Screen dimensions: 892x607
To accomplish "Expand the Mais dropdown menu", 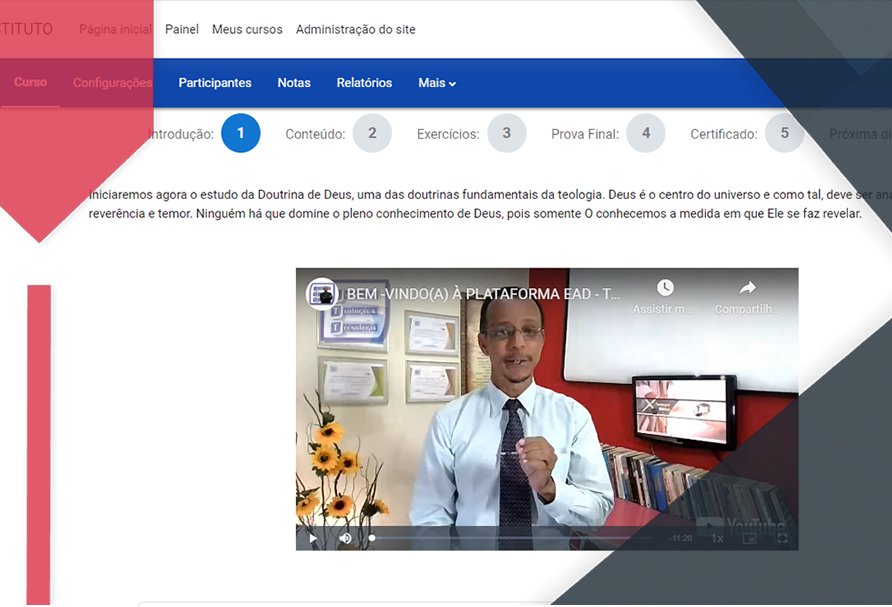I will 437,83.
